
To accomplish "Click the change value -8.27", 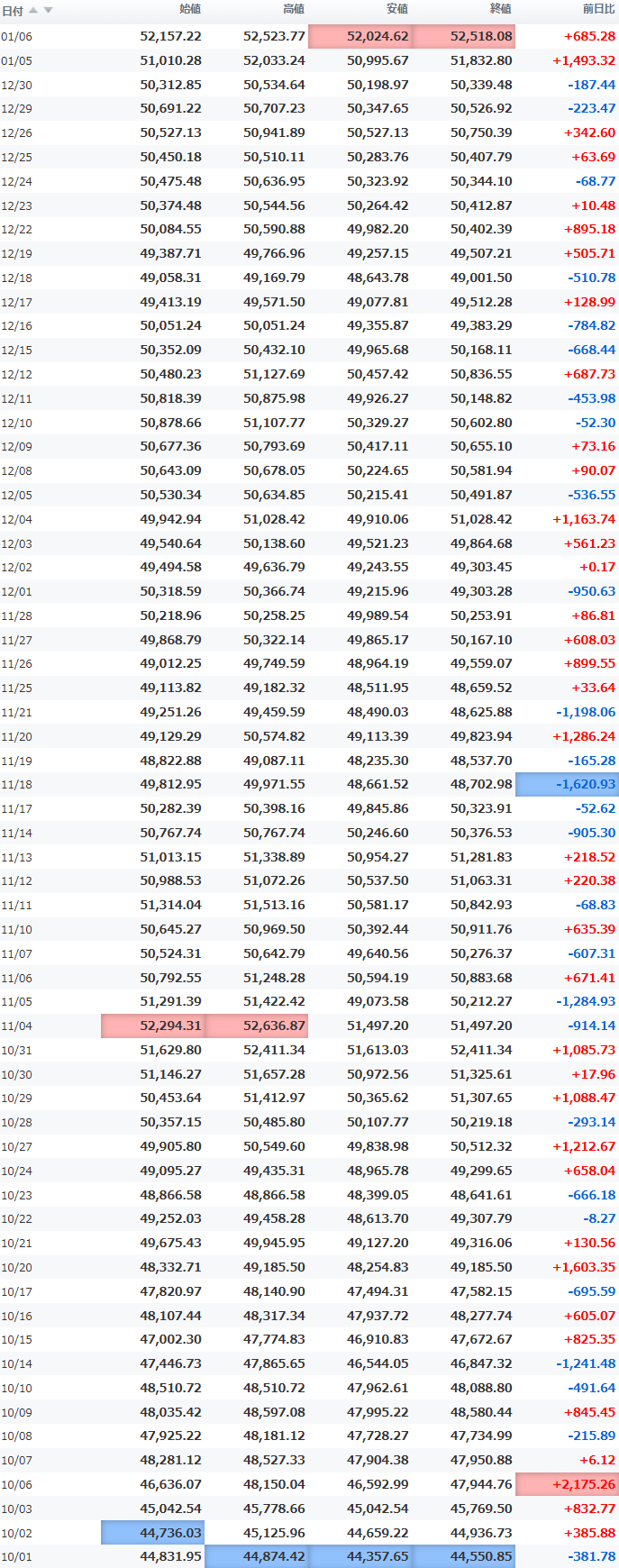I will tap(599, 1219).
